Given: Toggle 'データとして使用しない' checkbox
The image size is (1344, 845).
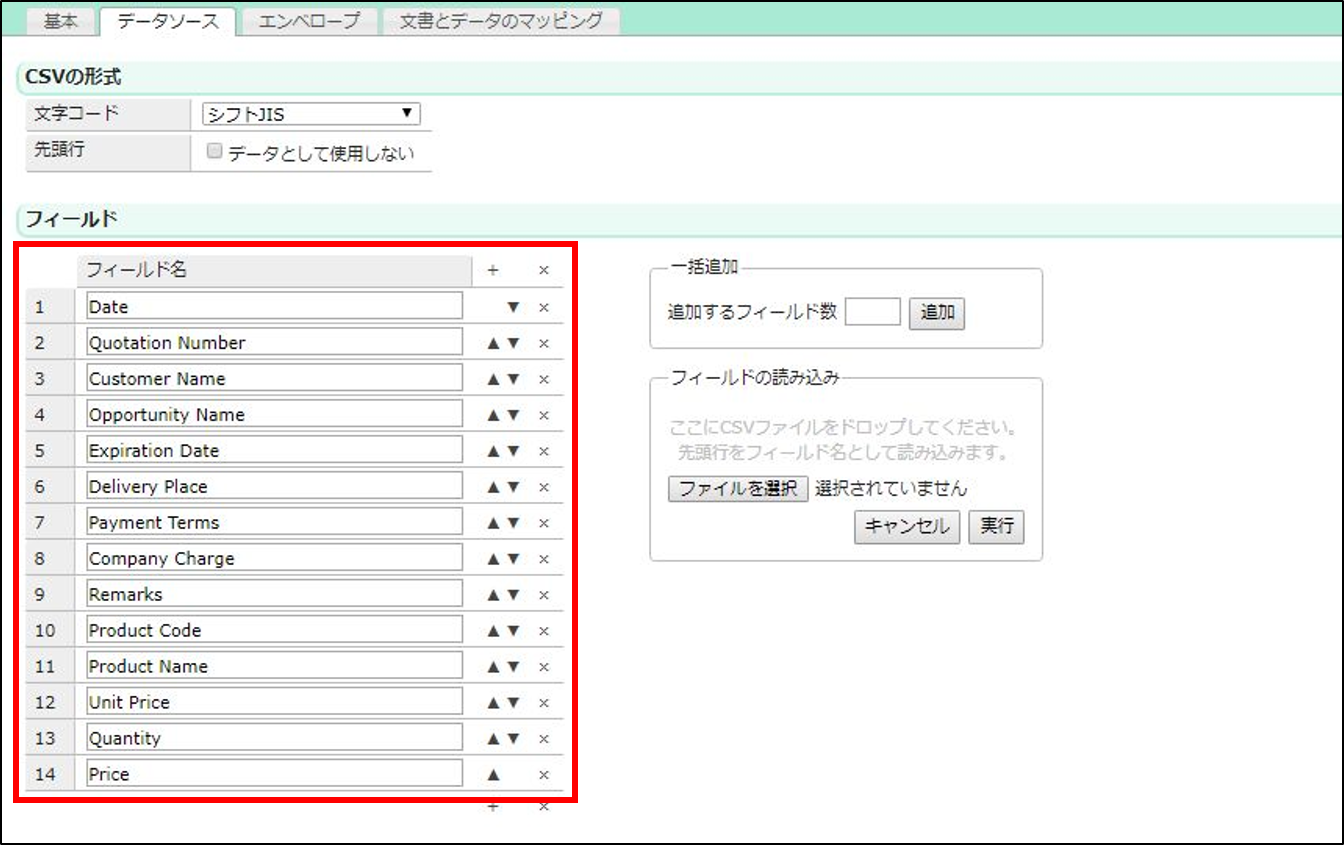Looking at the screenshot, I should (214, 152).
